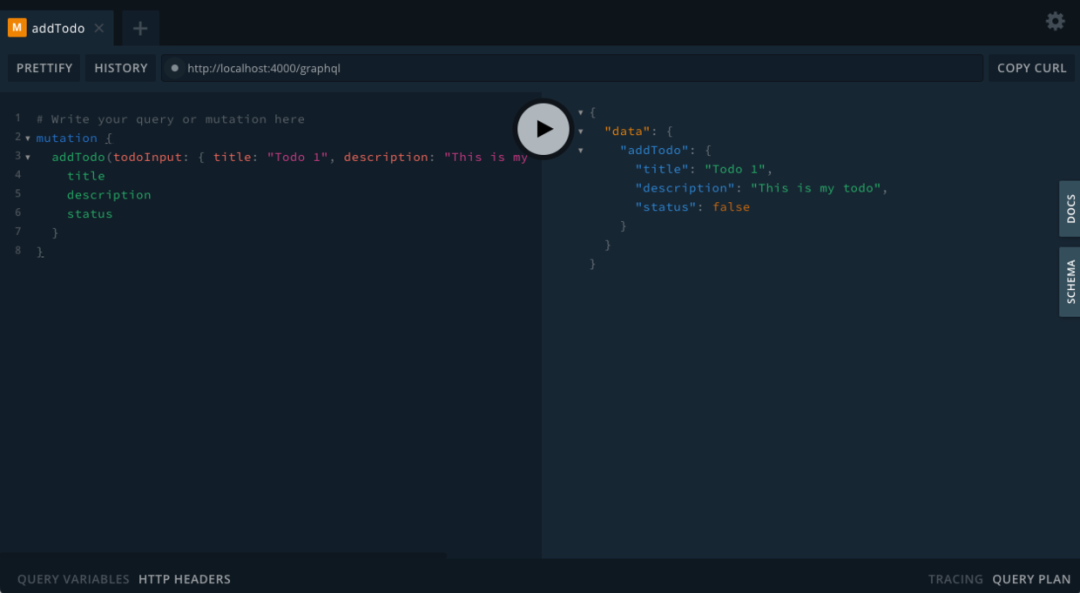Click "addTodo" key in the response
1080x593 pixels.
coord(654,150)
